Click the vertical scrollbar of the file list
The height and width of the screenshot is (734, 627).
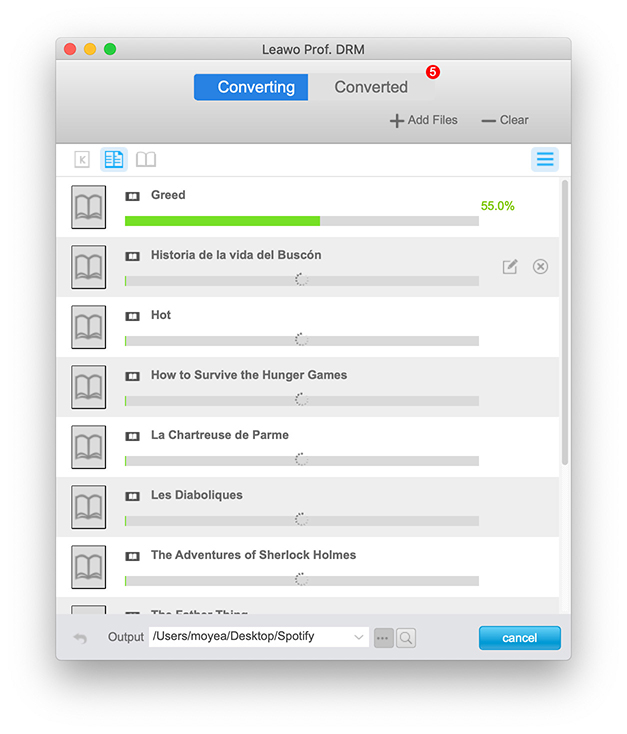pyautogui.click(x=565, y=320)
